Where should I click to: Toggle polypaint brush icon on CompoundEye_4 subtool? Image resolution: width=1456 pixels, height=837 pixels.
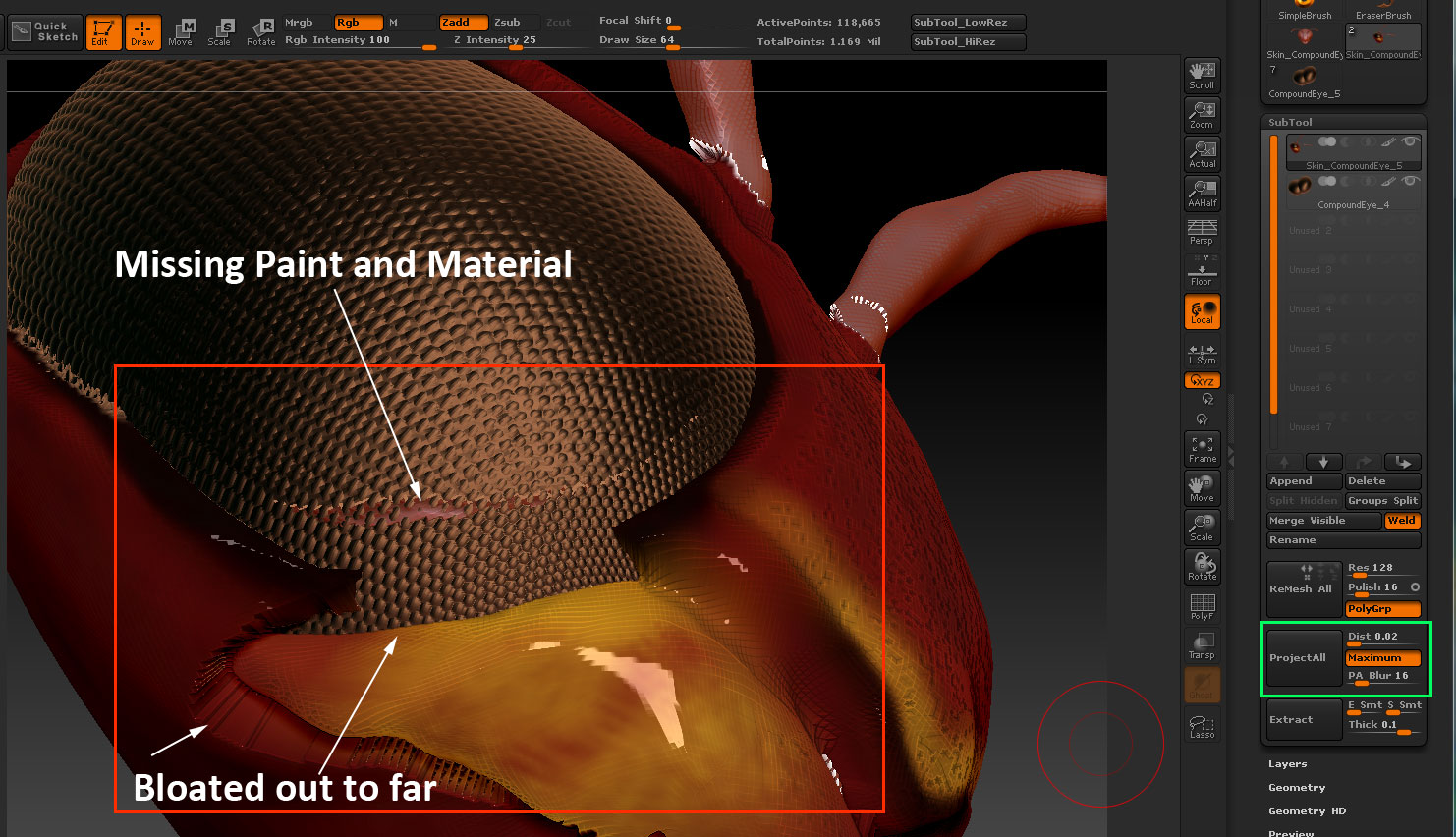pos(1387,182)
